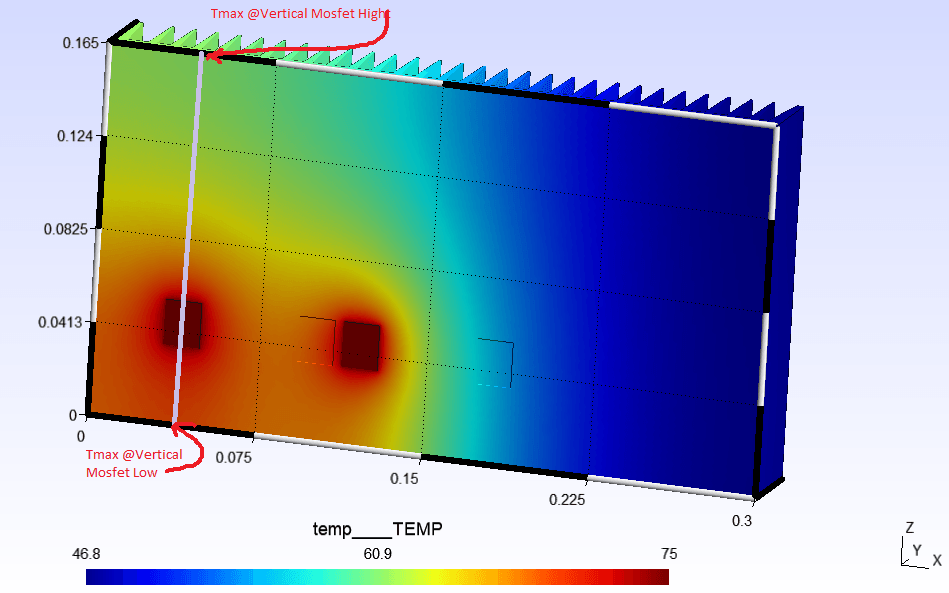Select the 0.15 width axis label
The height and width of the screenshot is (593, 949).
404,479
